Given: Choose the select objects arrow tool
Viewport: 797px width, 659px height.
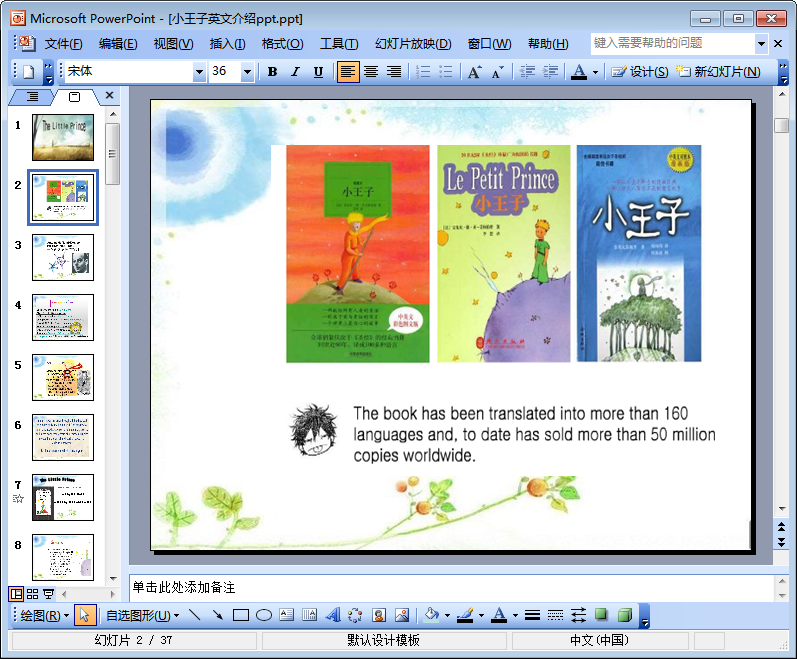Looking at the screenshot, I should [85, 615].
